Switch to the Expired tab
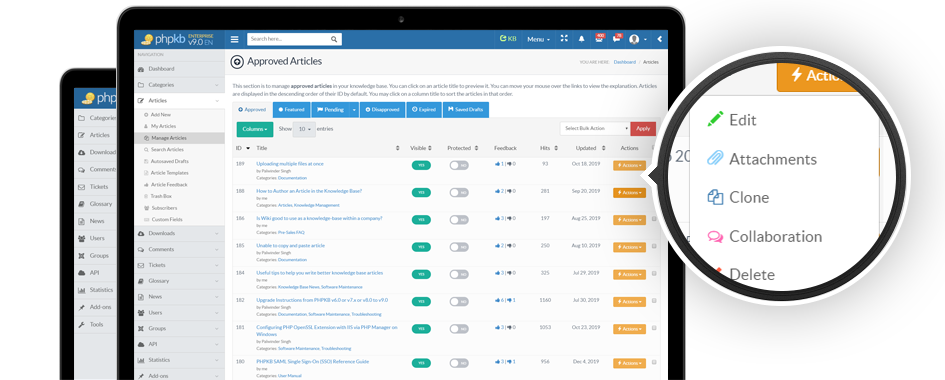 tap(424, 110)
